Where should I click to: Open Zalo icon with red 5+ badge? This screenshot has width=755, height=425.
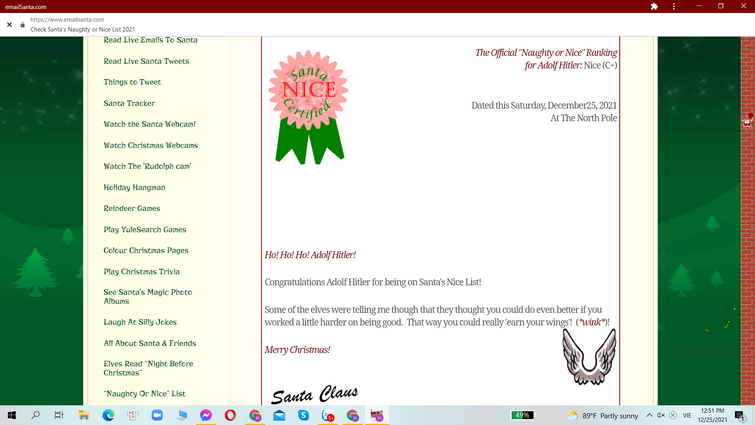328,415
